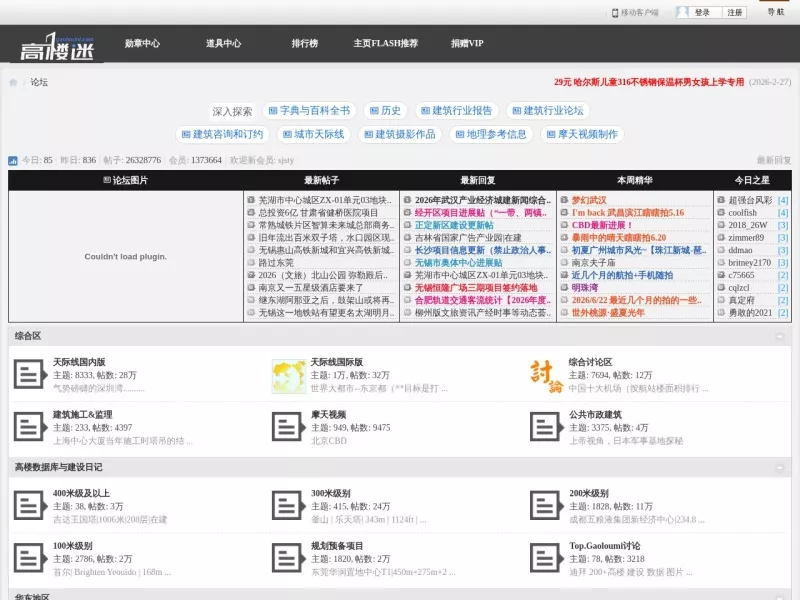Screen dimensions: 800x600
Task: Open the 历史 explore link
Action: (x=385, y=111)
